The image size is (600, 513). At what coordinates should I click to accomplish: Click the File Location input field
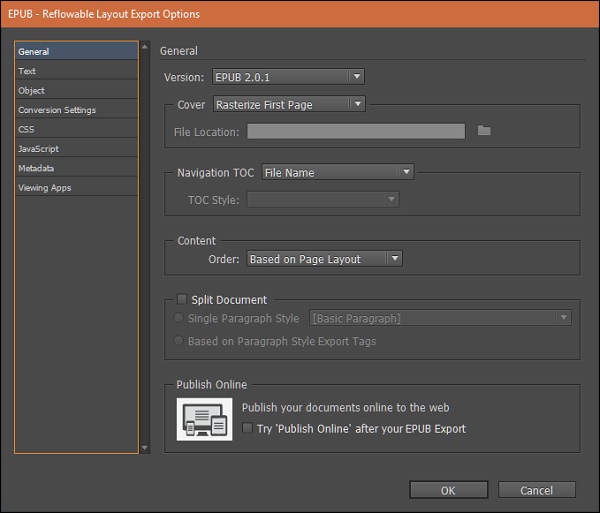[356, 131]
